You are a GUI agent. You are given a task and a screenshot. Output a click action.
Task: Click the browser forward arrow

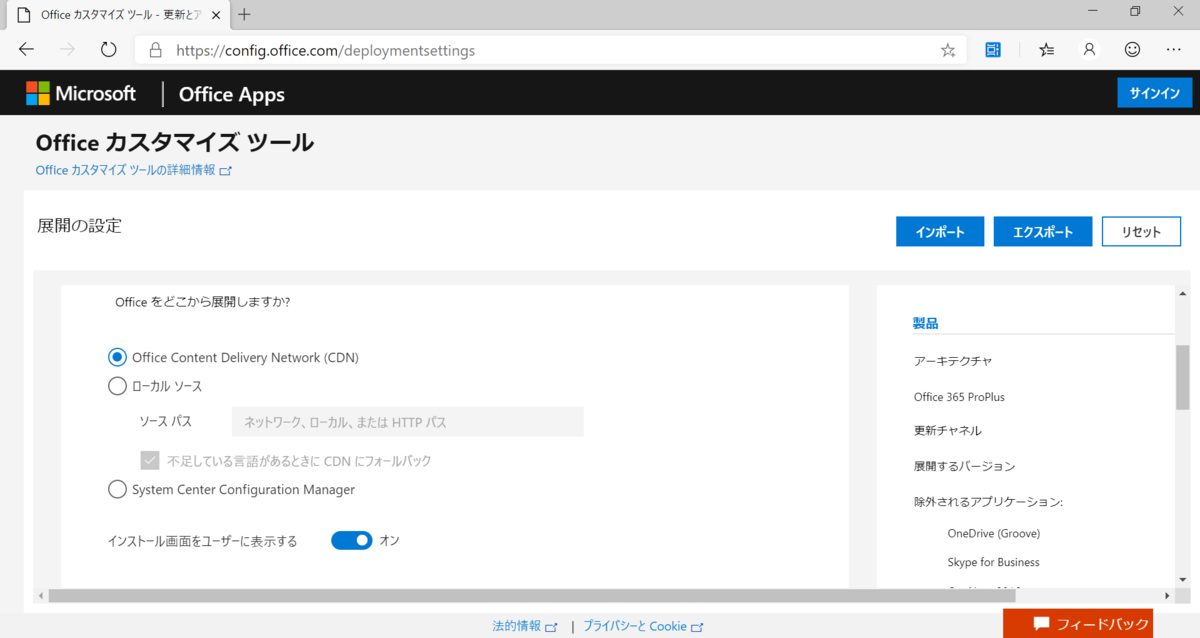click(67, 49)
